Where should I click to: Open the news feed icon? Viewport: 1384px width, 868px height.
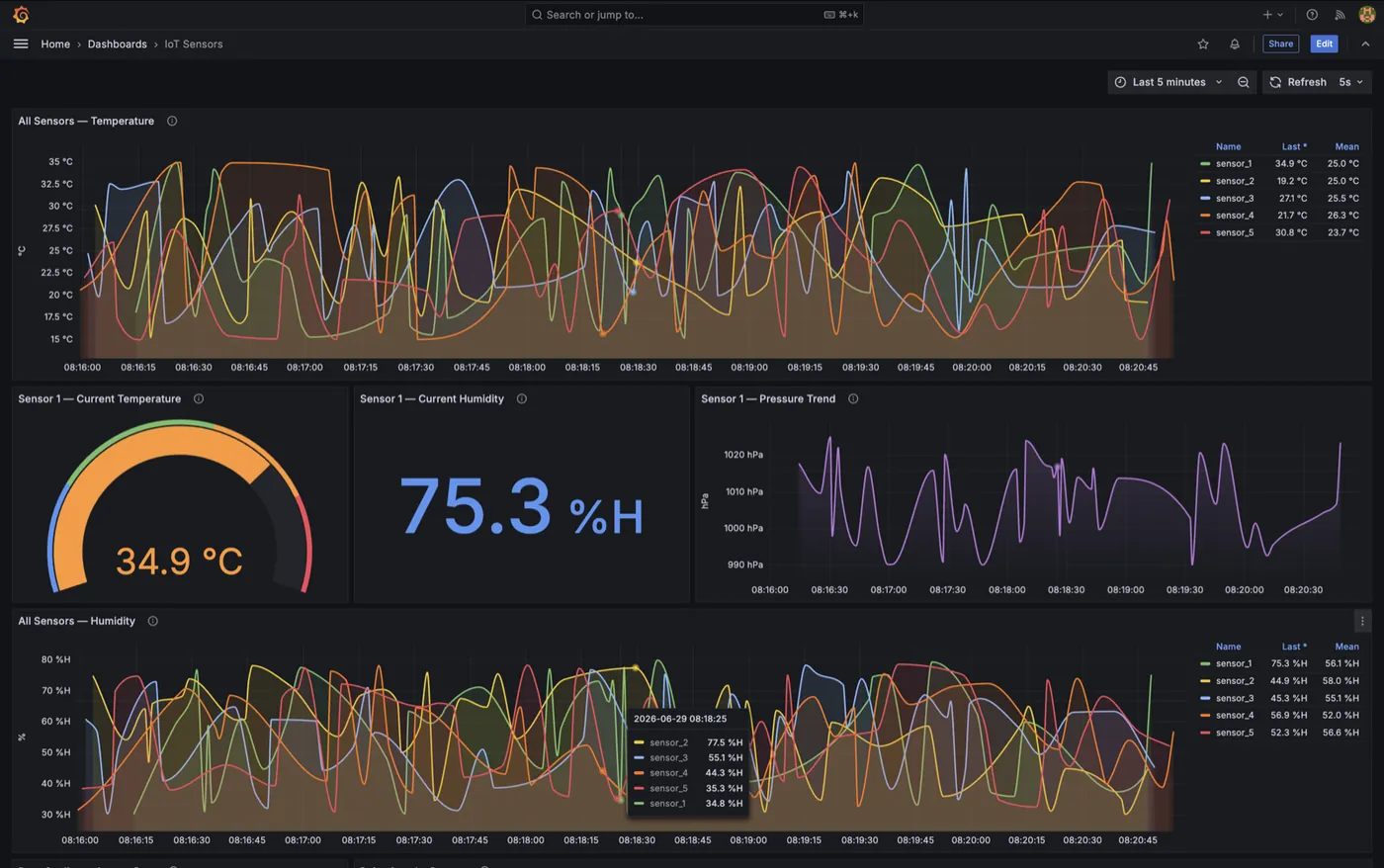point(1340,15)
